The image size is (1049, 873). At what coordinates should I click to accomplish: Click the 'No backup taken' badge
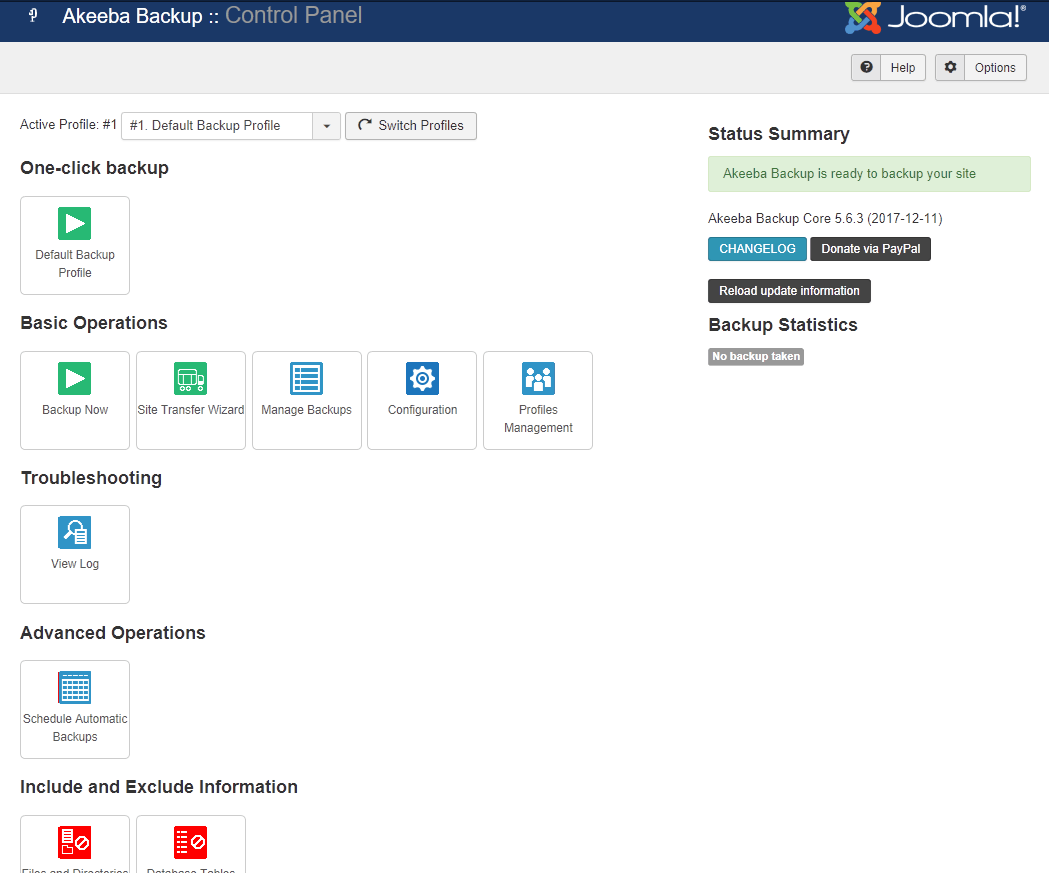756,357
